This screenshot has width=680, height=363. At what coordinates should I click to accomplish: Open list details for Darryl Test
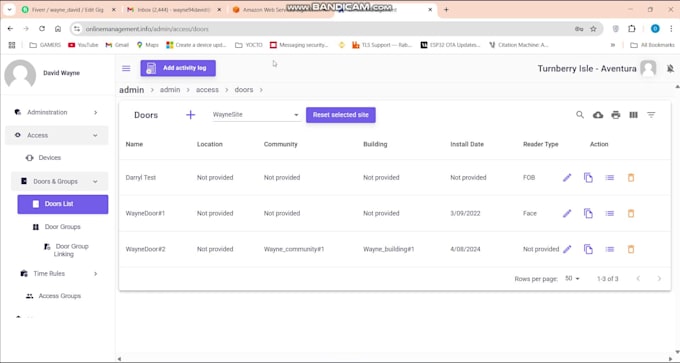click(x=610, y=177)
